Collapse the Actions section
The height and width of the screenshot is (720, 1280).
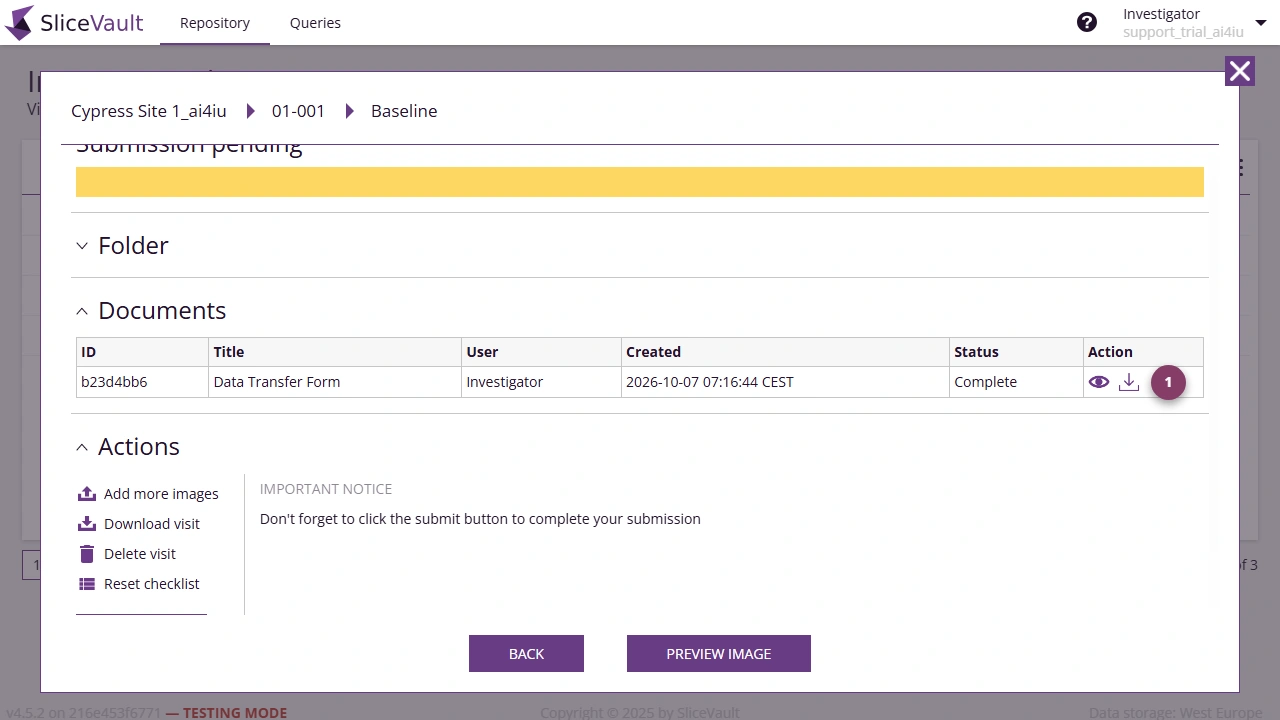pos(82,447)
